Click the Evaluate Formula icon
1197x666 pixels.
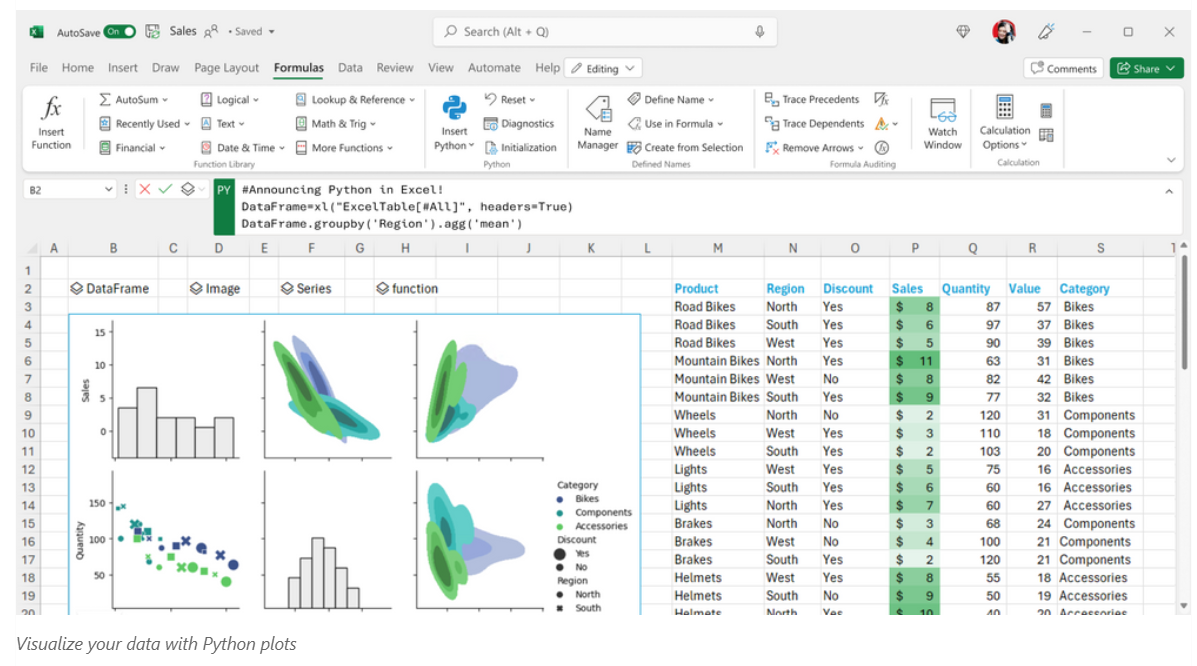coord(882,147)
